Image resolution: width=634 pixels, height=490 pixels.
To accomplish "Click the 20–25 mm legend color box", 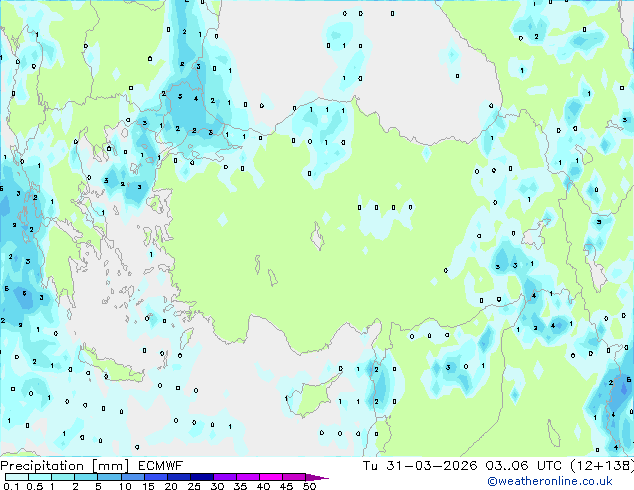I will click(x=178, y=477).
